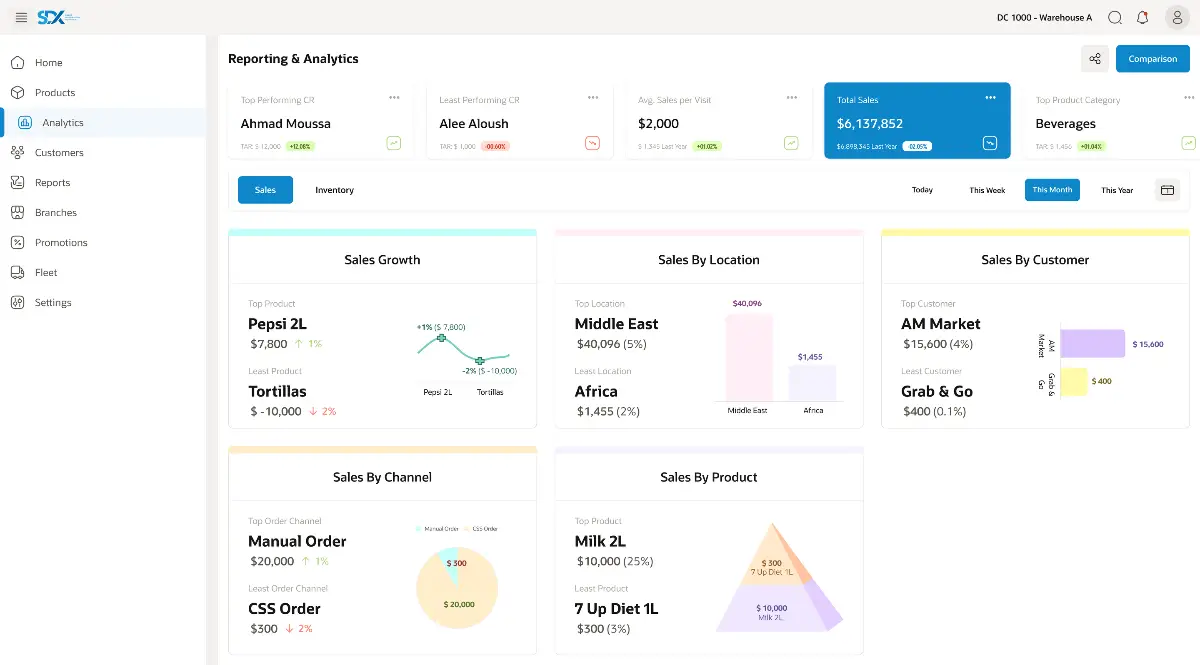Click the Middle East bar in chart
This screenshot has width=1200, height=665.
pyautogui.click(x=748, y=357)
